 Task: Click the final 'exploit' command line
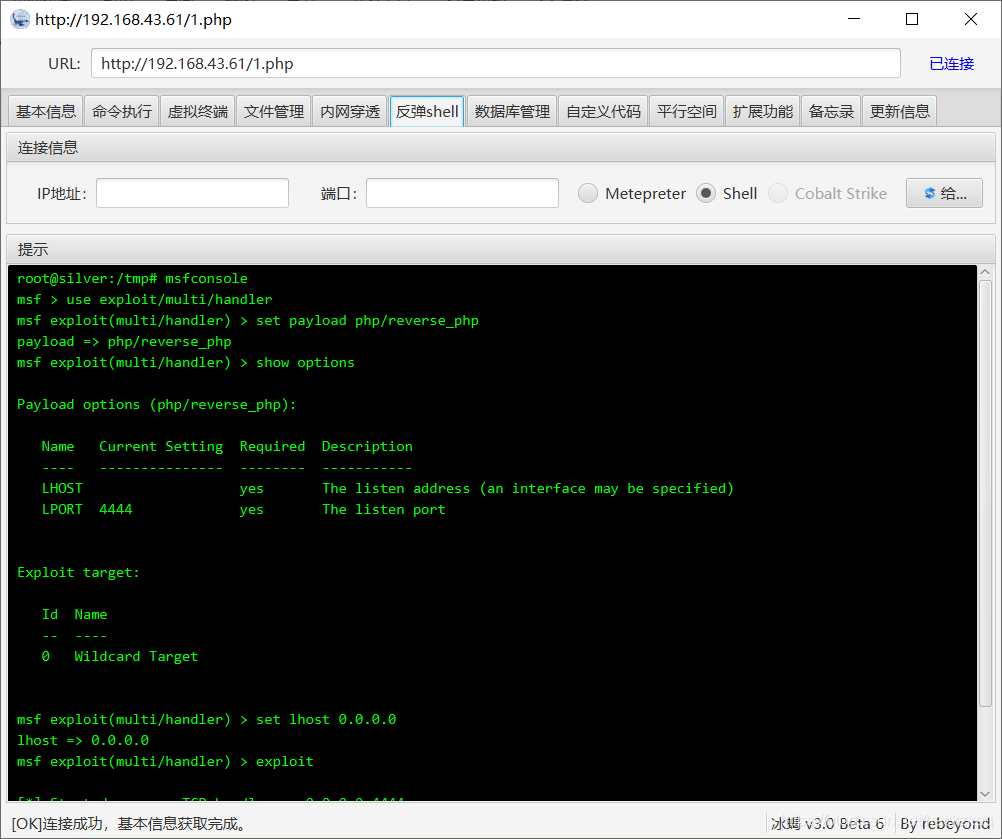pos(165,762)
